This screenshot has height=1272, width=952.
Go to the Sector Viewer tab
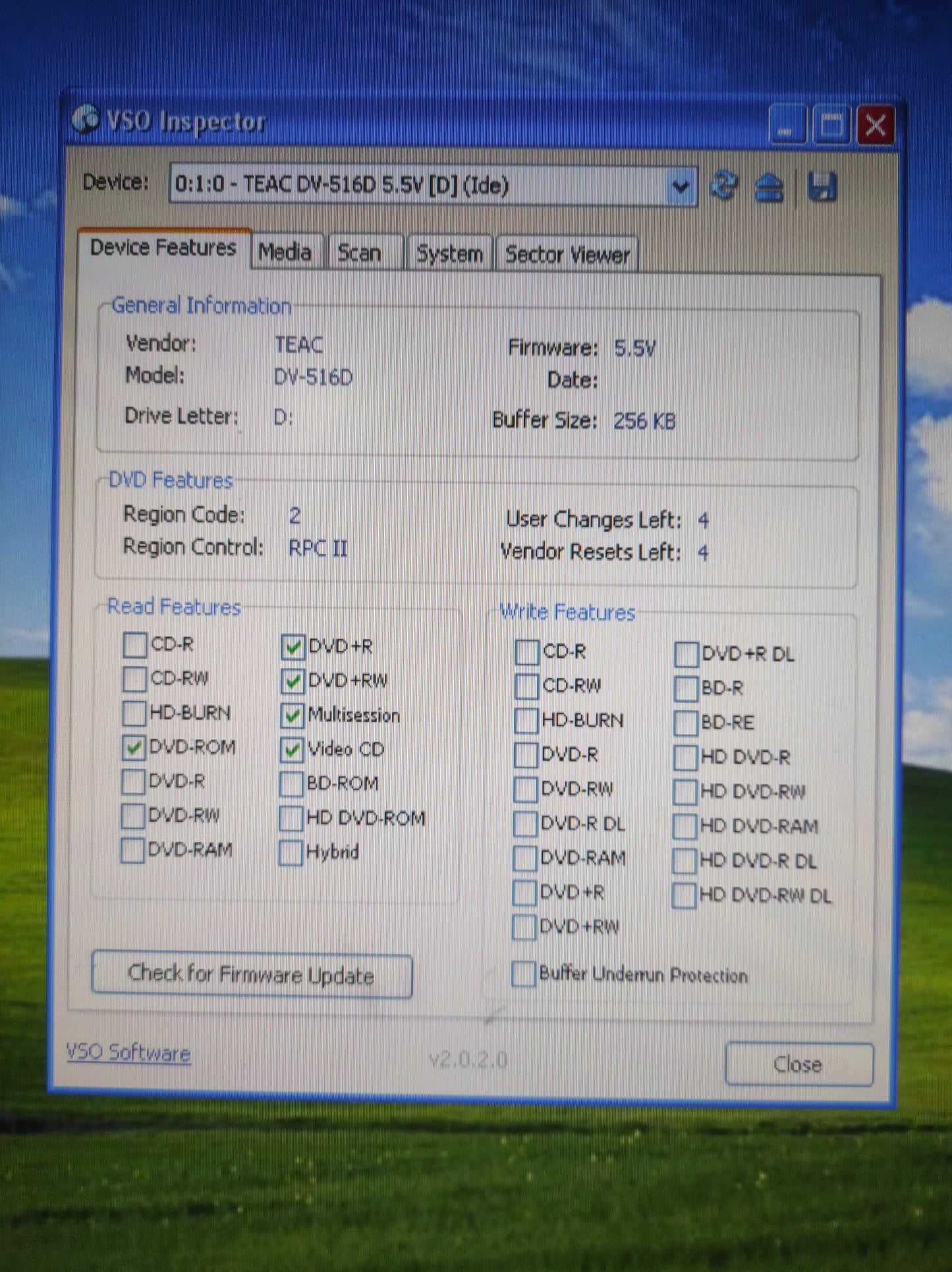pyautogui.click(x=567, y=255)
